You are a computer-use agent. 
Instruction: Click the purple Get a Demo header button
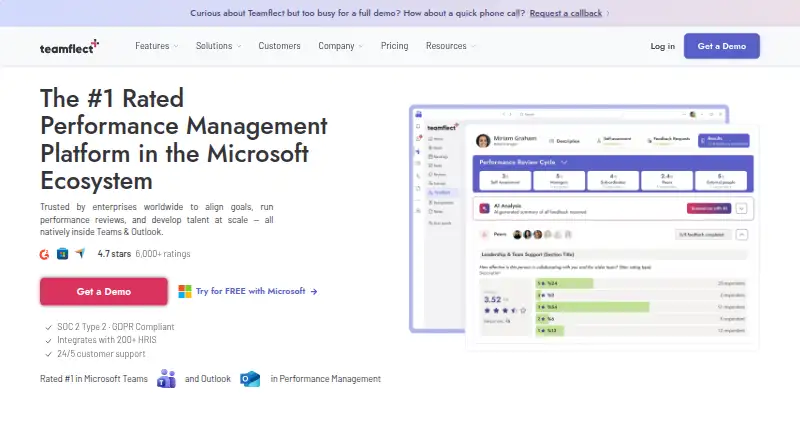(x=721, y=46)
